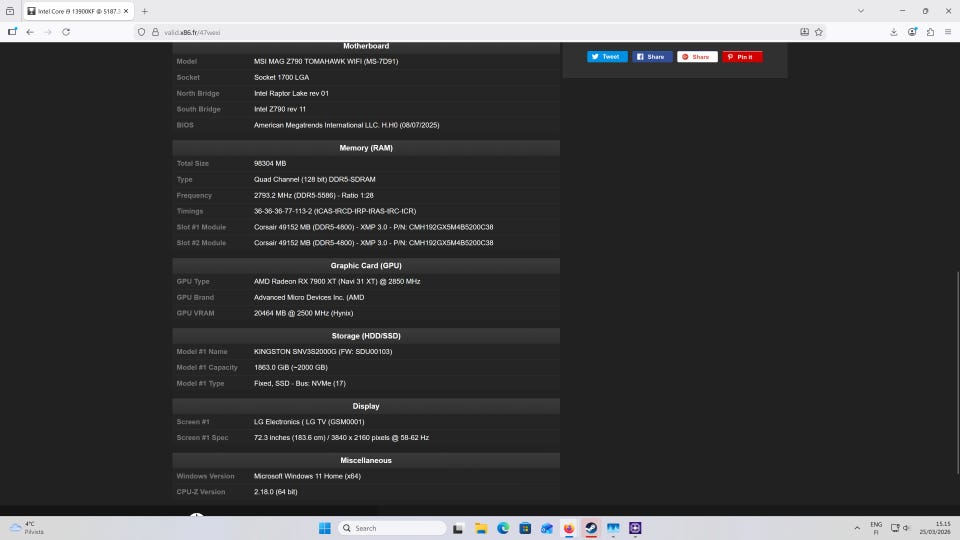Click KINGSTON SNV3S2000G storage name
Screen dimensions: 960x540
coord(323,351)
